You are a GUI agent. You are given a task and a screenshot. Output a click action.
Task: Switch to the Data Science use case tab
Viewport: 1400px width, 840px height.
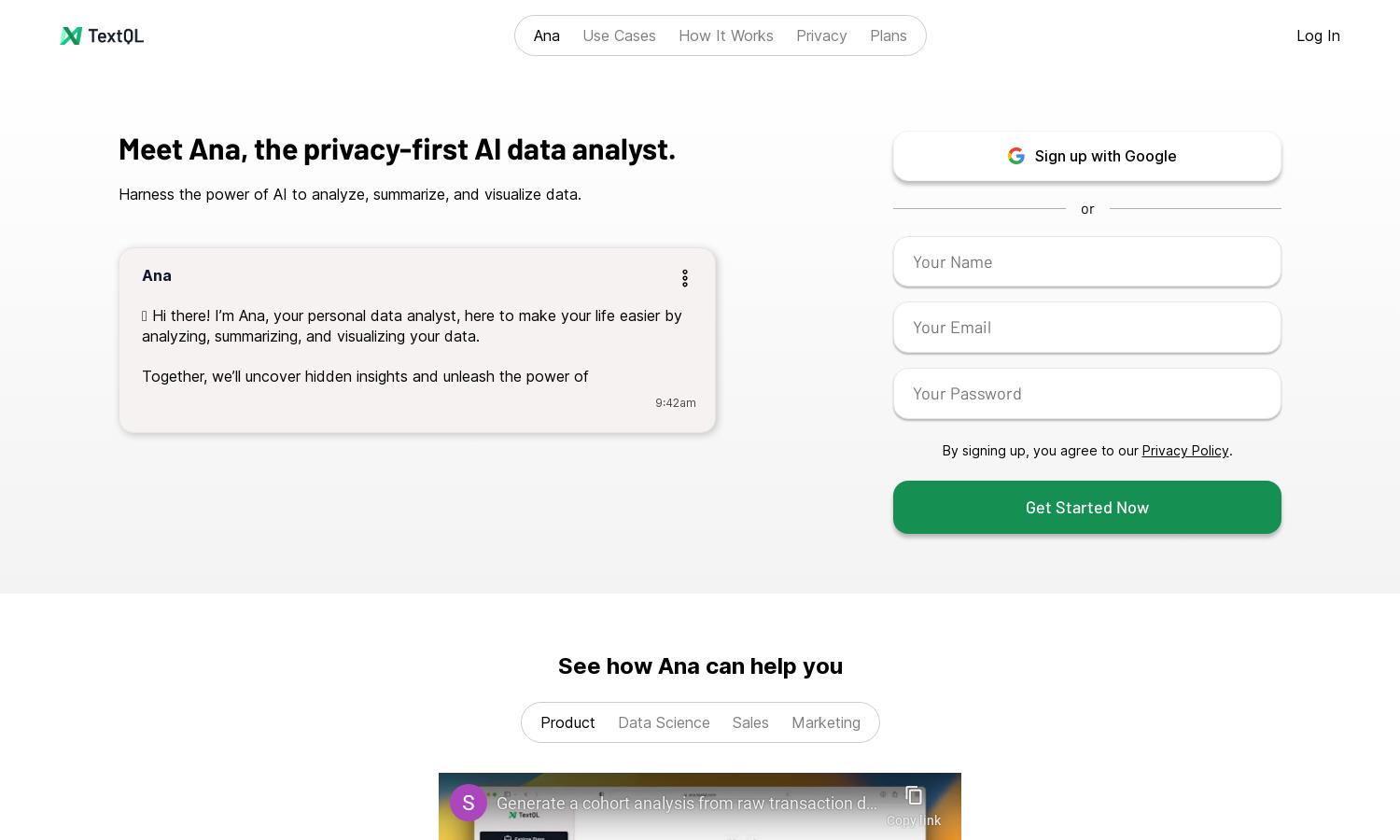(x=664, y=722)
